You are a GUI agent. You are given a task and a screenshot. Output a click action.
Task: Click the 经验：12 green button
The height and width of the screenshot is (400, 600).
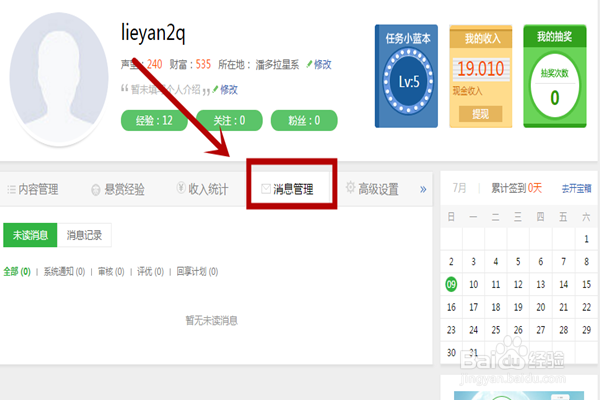[154, 121]
